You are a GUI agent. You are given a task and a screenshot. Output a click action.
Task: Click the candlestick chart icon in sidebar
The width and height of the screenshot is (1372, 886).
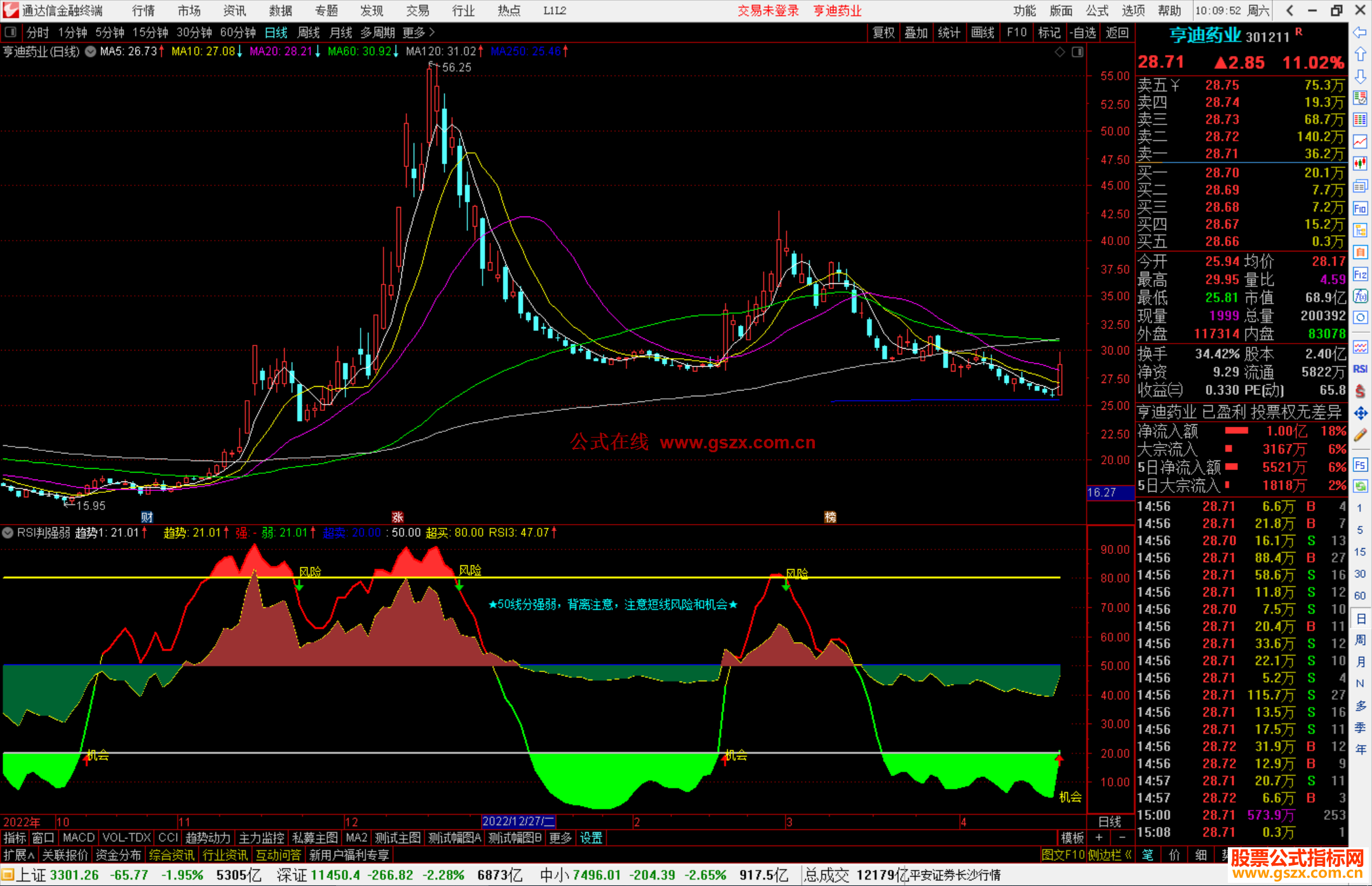tap(1360, 163)
